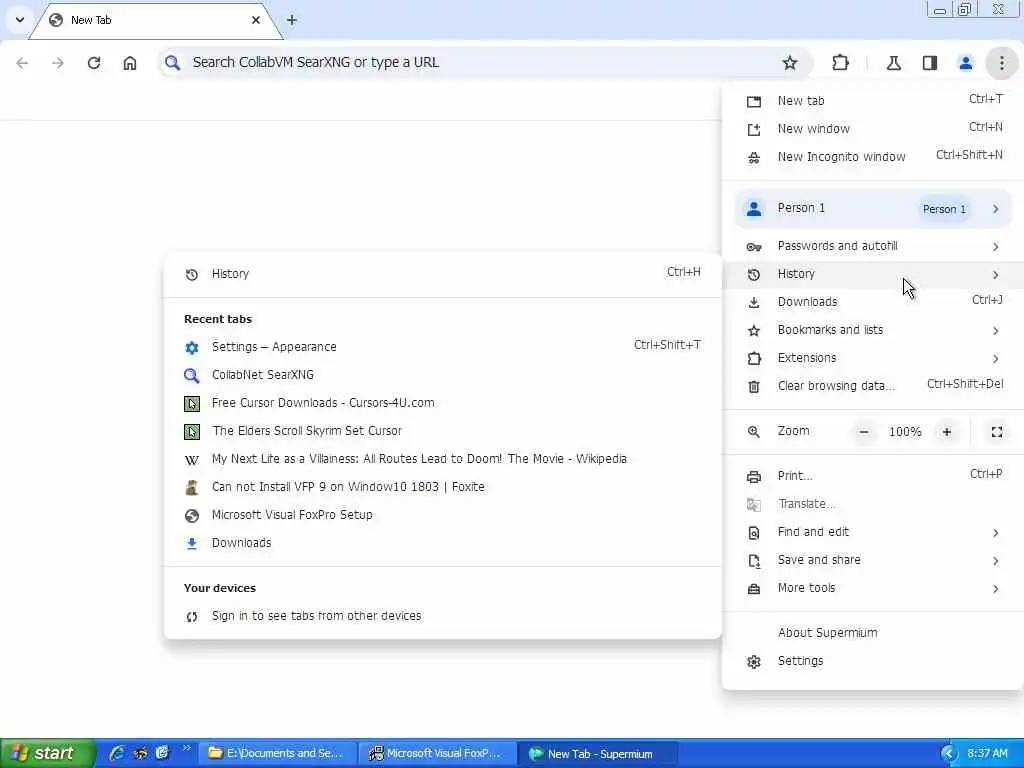Image resolution: width=1024 pixels, height=768 pixels.
Task: Toggle the side panel icon
Action: (930, 63)
